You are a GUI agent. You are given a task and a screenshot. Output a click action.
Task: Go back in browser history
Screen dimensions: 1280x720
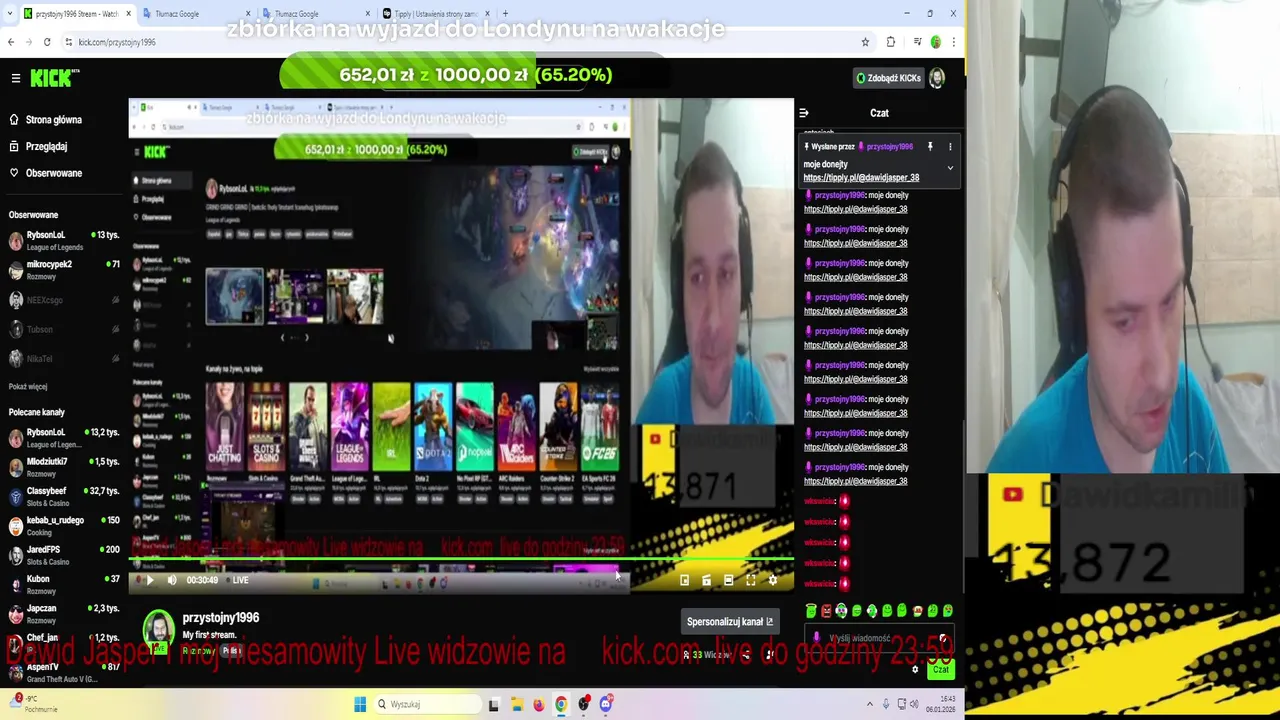click(11, 42)
